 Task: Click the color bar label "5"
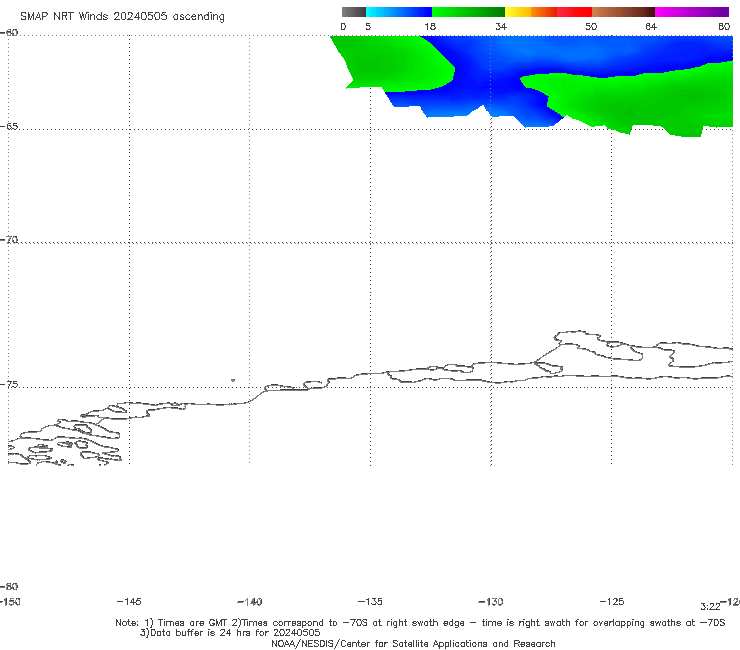[x=368, y=26]
